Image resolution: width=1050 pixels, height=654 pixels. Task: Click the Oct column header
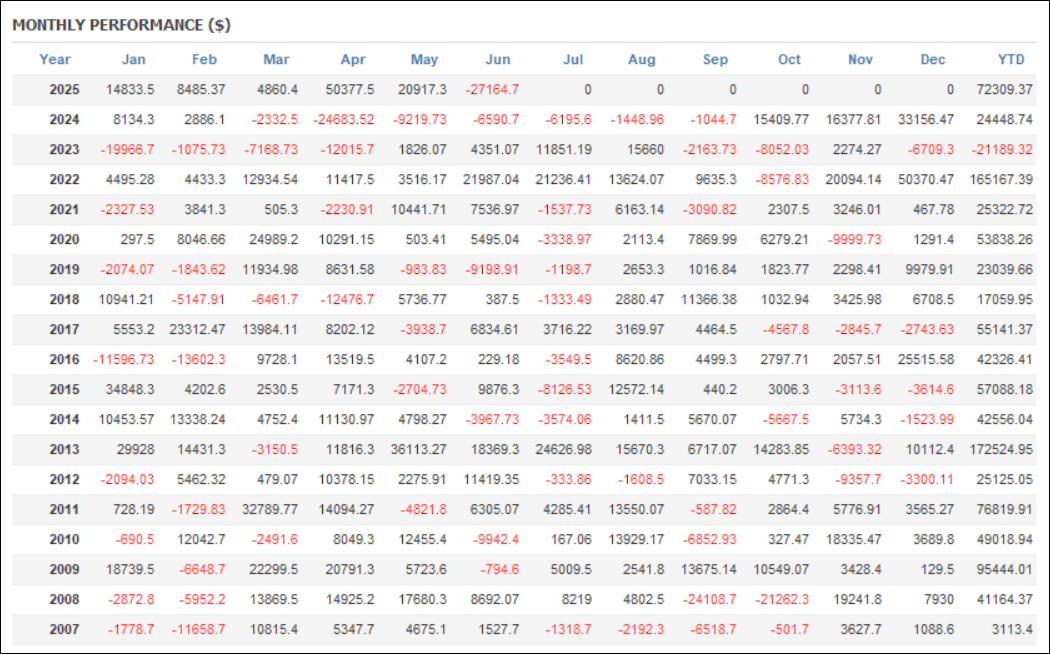point(790,60)
